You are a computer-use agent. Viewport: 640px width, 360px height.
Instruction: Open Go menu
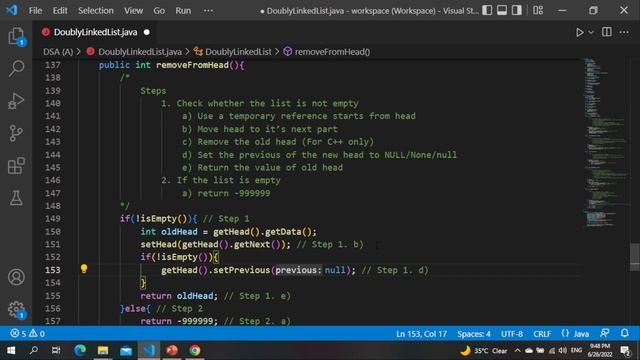(x=159, y=11)
